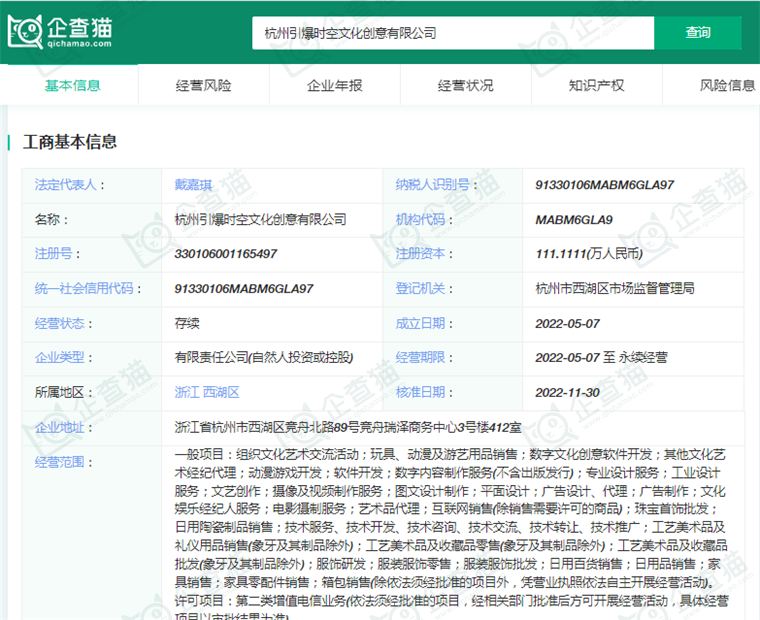Open the 知识产权 tab
The image size is (760, 620).
pos(596,85)
